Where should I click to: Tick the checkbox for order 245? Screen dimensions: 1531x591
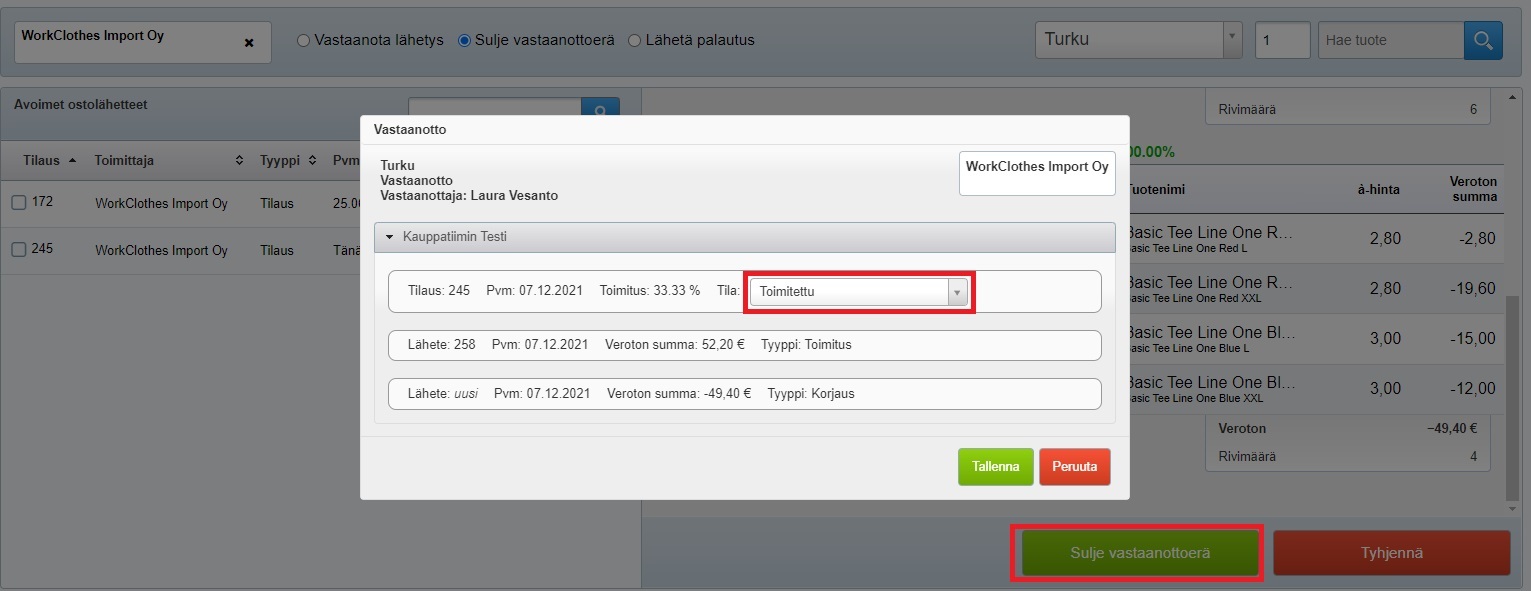point(19,250)
